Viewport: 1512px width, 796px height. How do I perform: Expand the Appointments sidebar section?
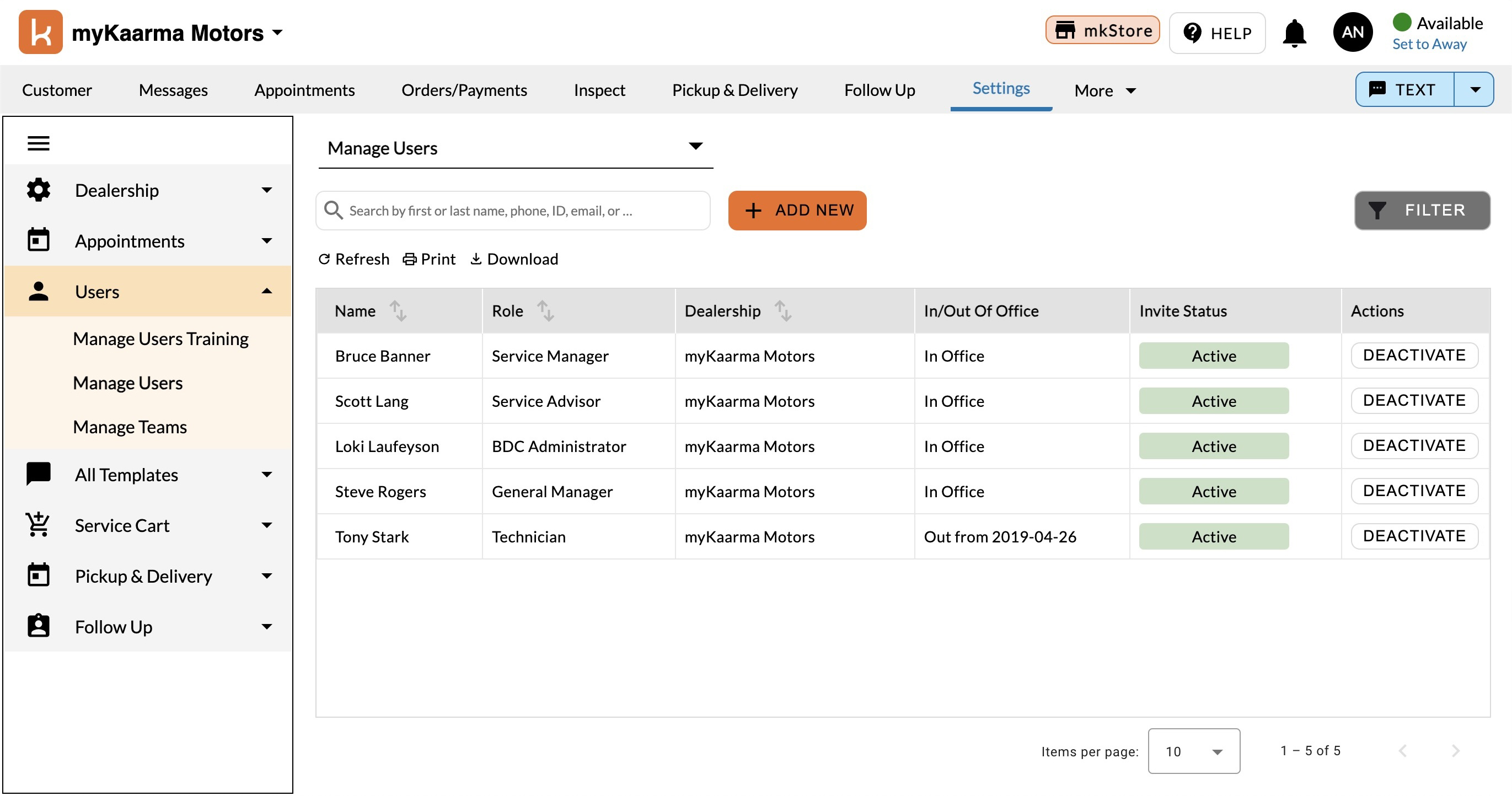266,240
